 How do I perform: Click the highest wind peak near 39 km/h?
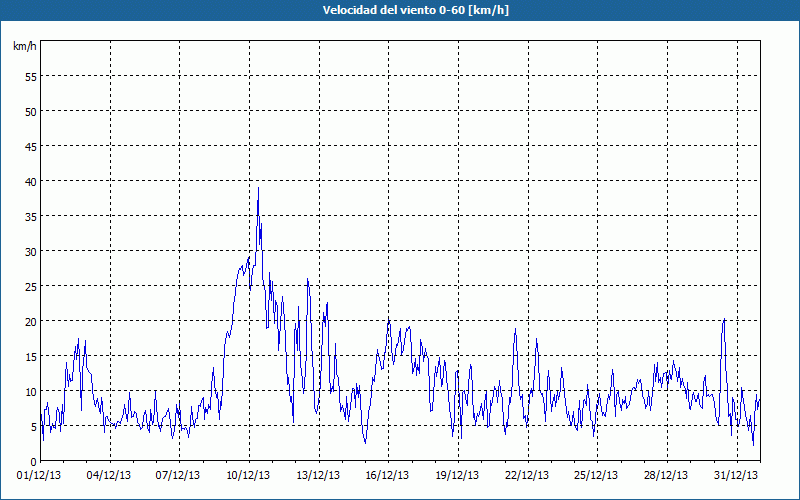pos(259,188)
